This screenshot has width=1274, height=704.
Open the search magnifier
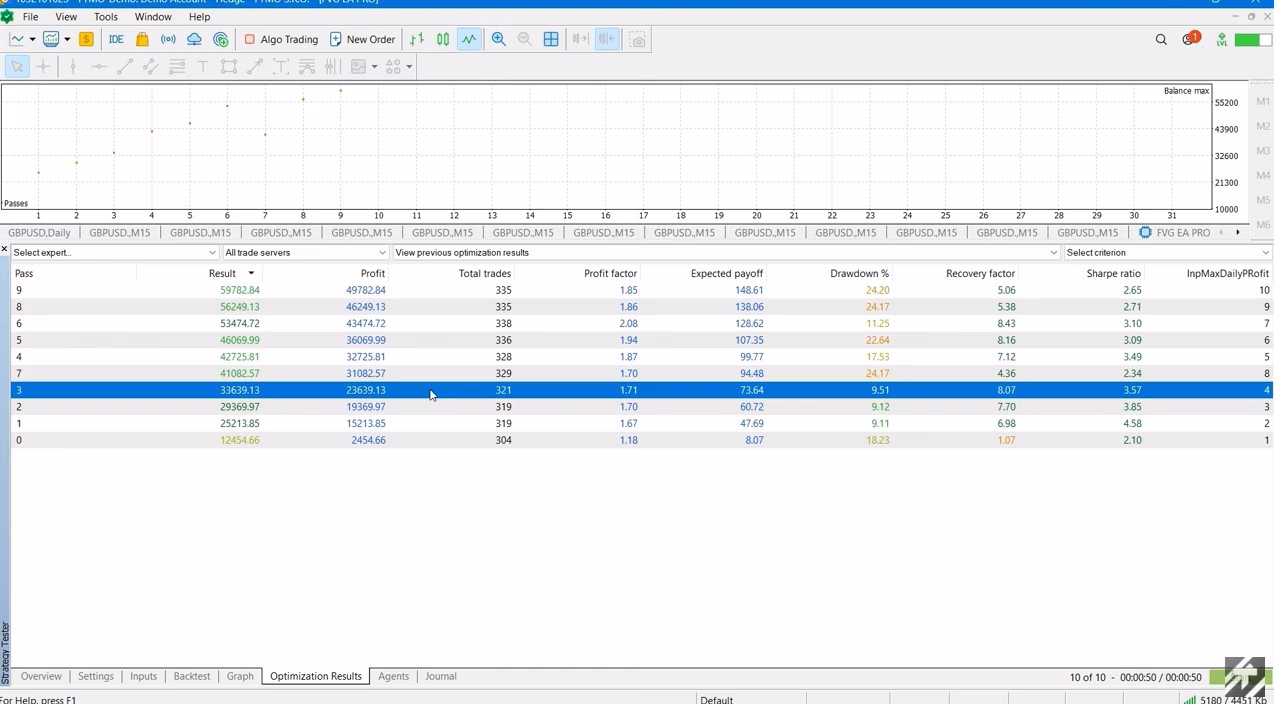[1161, 39]
